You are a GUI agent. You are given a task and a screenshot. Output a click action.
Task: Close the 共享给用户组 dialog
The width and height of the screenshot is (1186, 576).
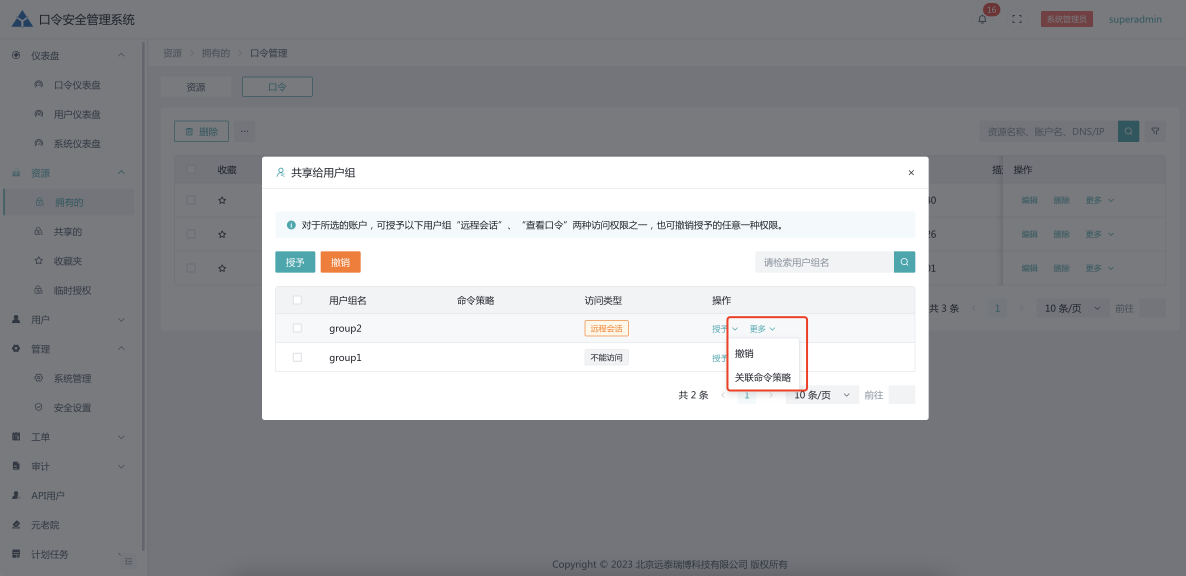tap(910, 173)
